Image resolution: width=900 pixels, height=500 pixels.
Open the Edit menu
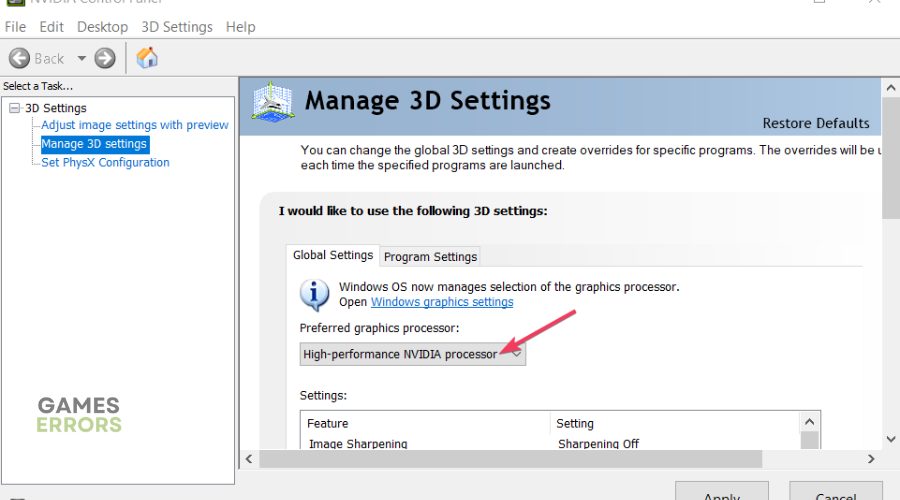pyautogui.click(x=51, y=27)
